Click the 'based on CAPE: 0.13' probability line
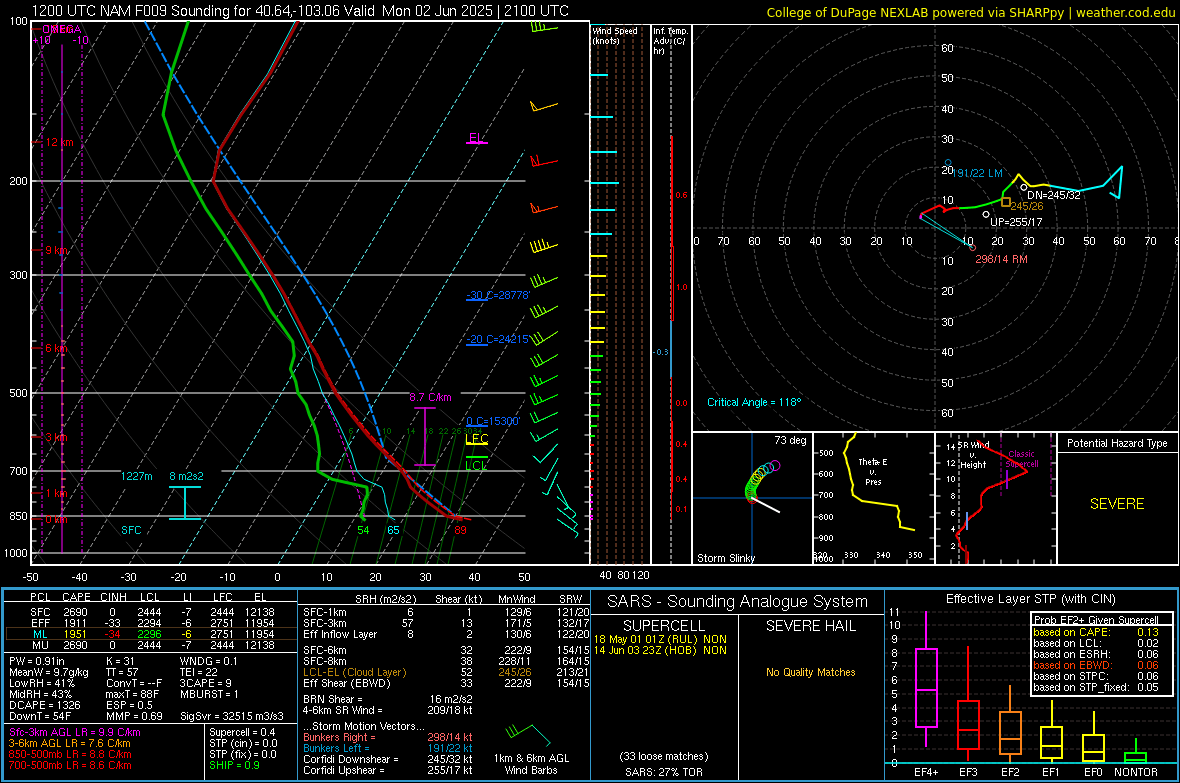This screenshot has height=783, width=1180. tap(1096, 632)
